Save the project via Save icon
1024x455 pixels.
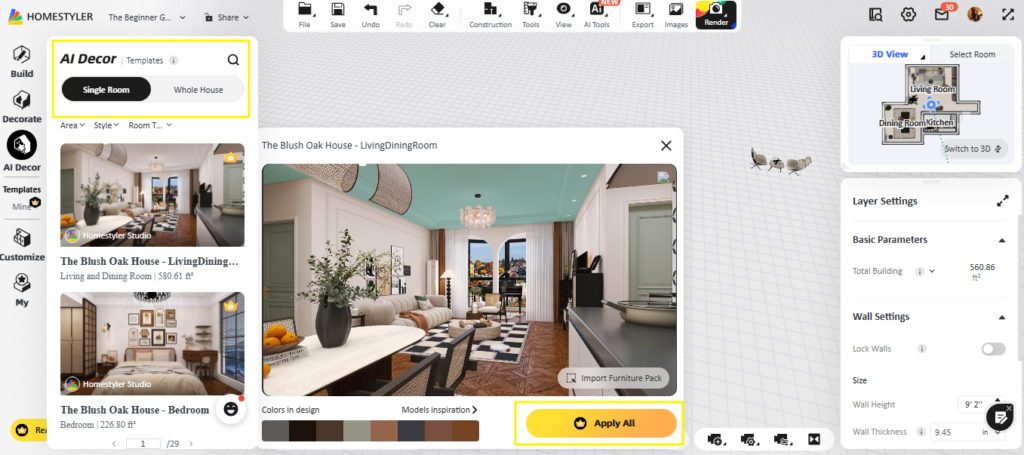tap(338, 15)
